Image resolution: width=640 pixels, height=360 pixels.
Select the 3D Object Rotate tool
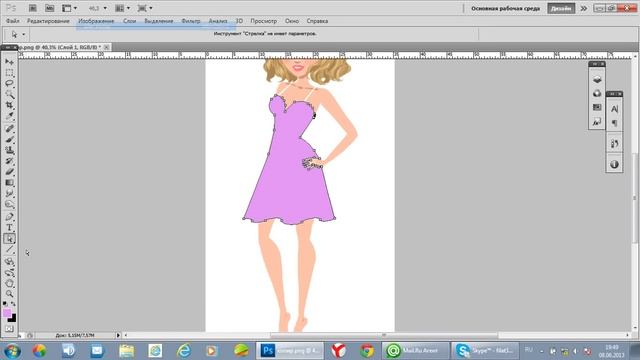point(9,262)
